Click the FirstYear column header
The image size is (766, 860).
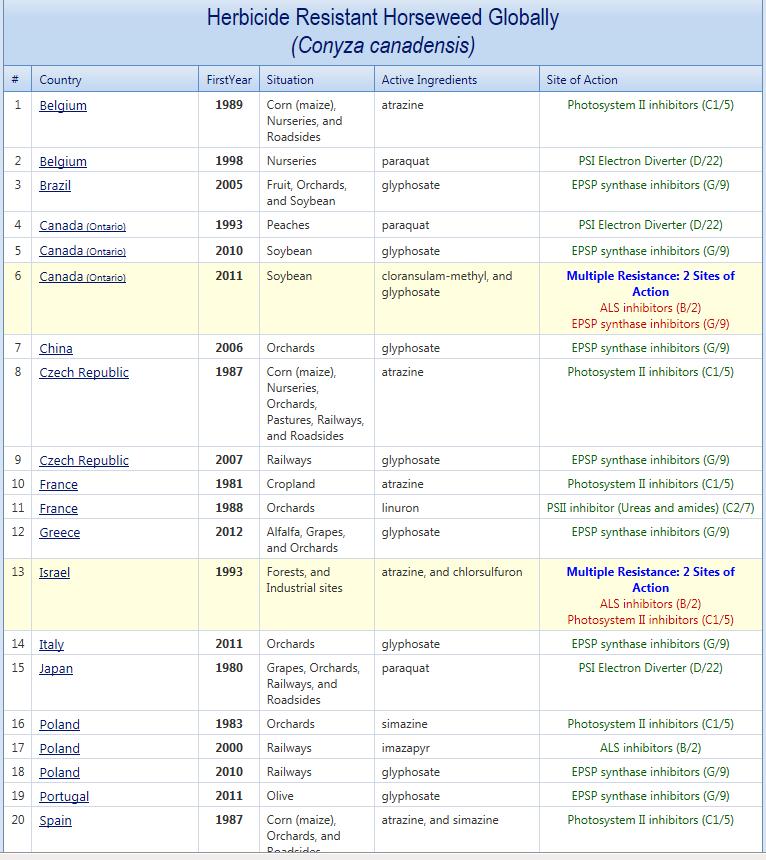click(x=229, y=80)
